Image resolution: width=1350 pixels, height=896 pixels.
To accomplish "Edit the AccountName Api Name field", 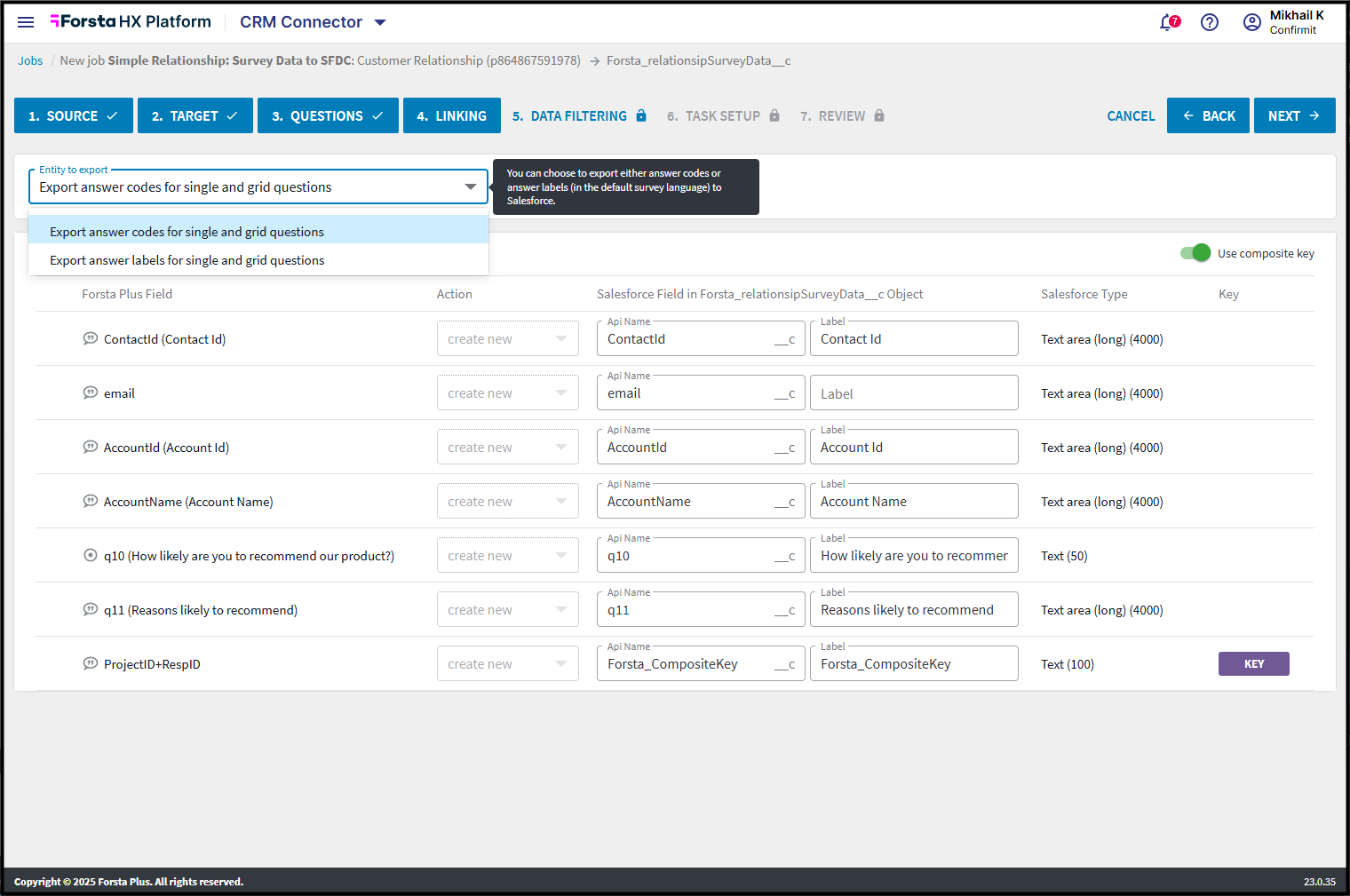I will 701,501.
